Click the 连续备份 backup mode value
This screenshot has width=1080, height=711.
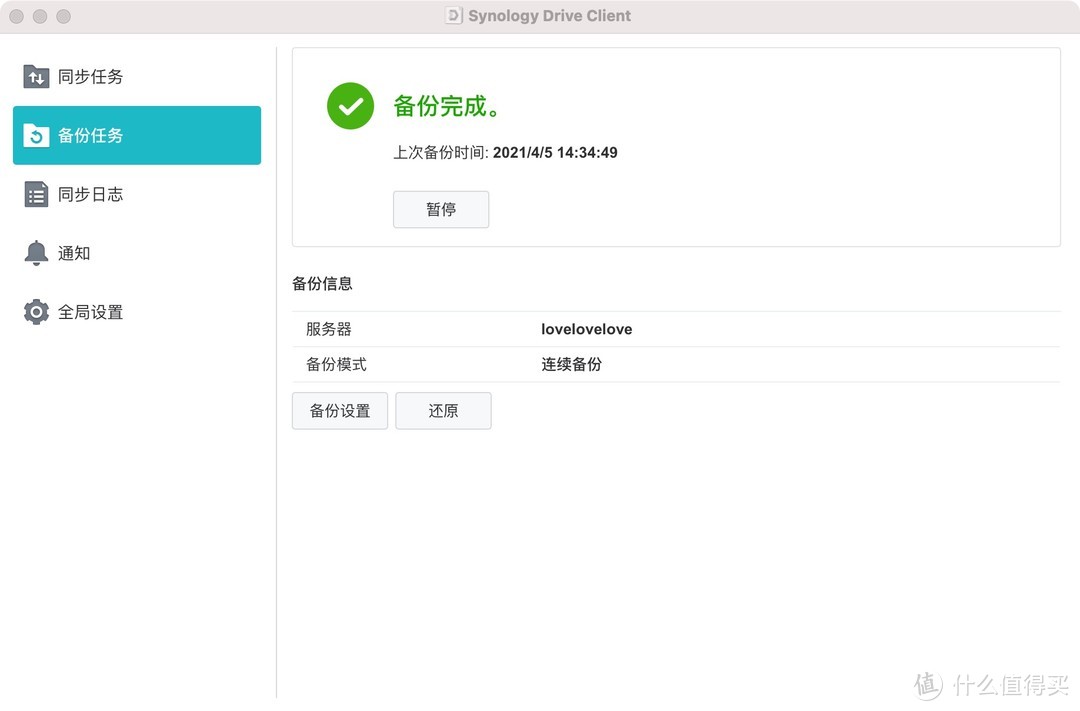[x=572, y=364]
